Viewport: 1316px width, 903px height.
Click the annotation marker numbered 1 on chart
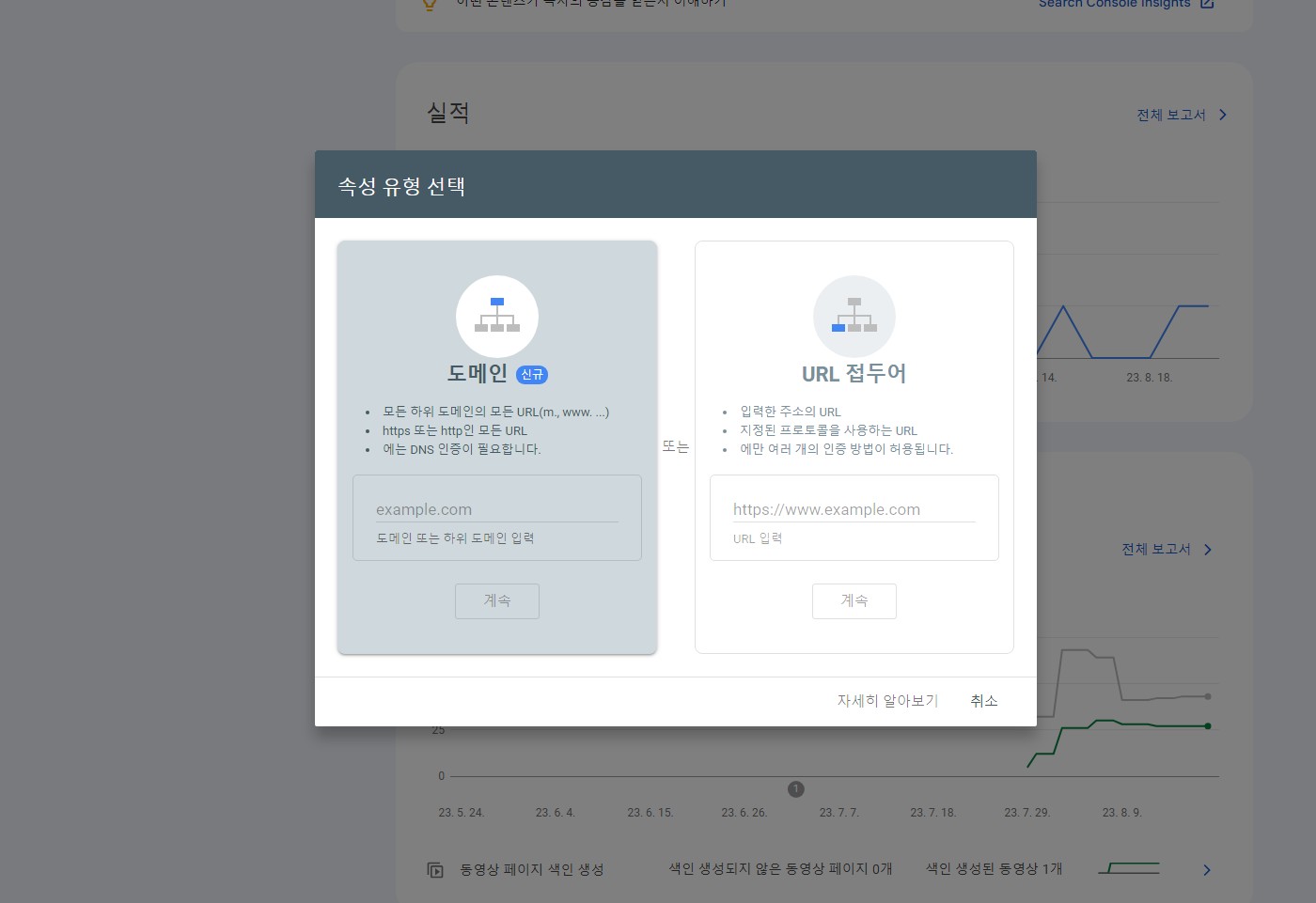[796, 789]
